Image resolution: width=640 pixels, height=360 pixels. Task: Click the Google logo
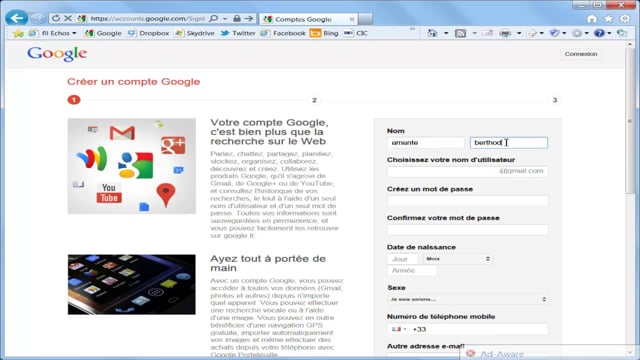pos(57,53)
